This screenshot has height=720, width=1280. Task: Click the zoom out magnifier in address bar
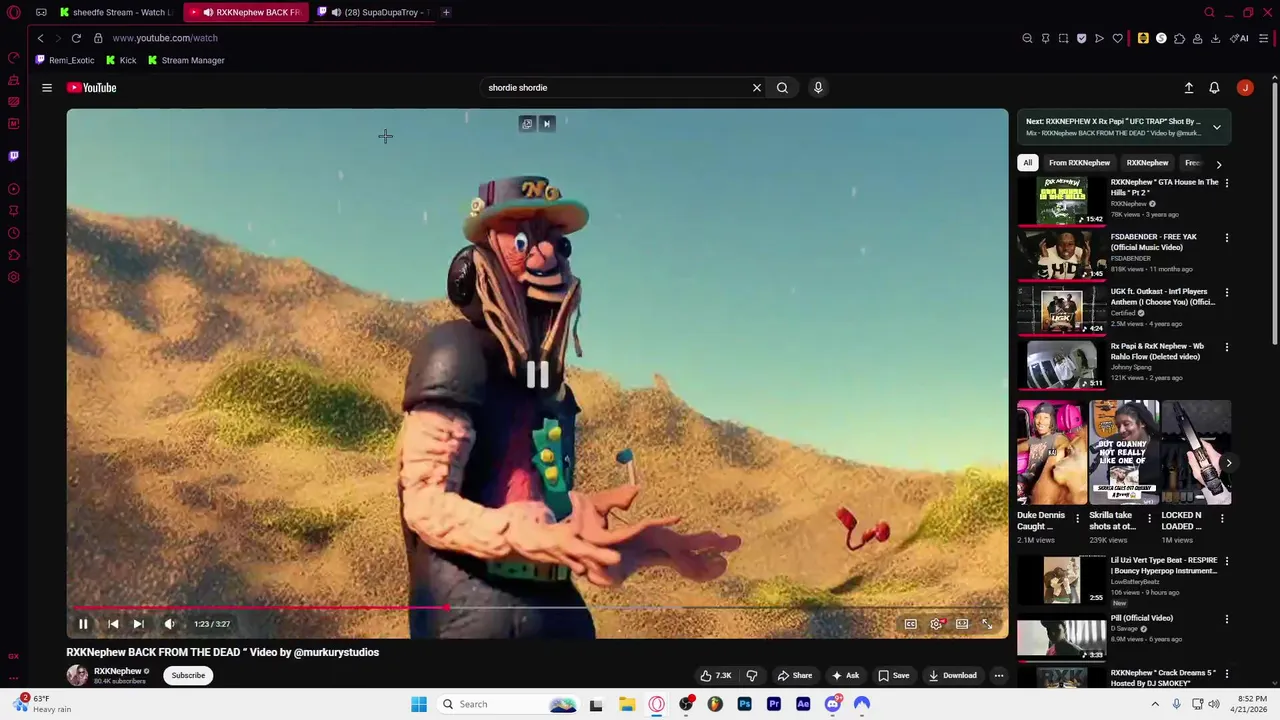[1027, 38]
